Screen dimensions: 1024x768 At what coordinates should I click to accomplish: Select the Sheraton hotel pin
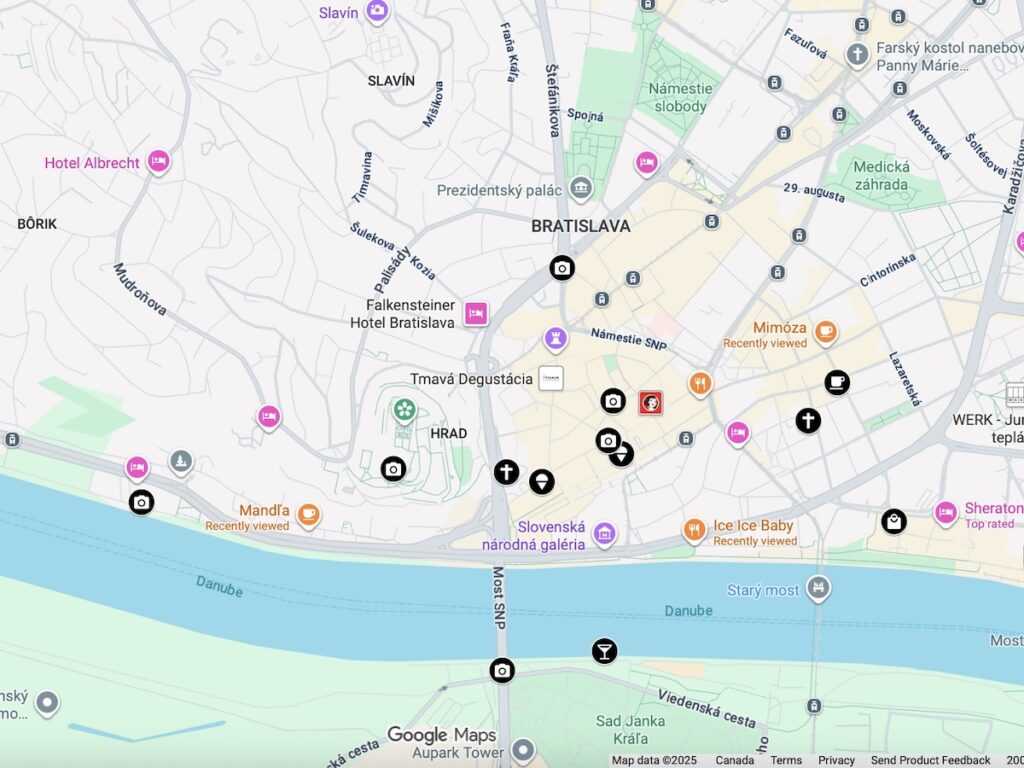pyautogui.click(x=946, y=513)
